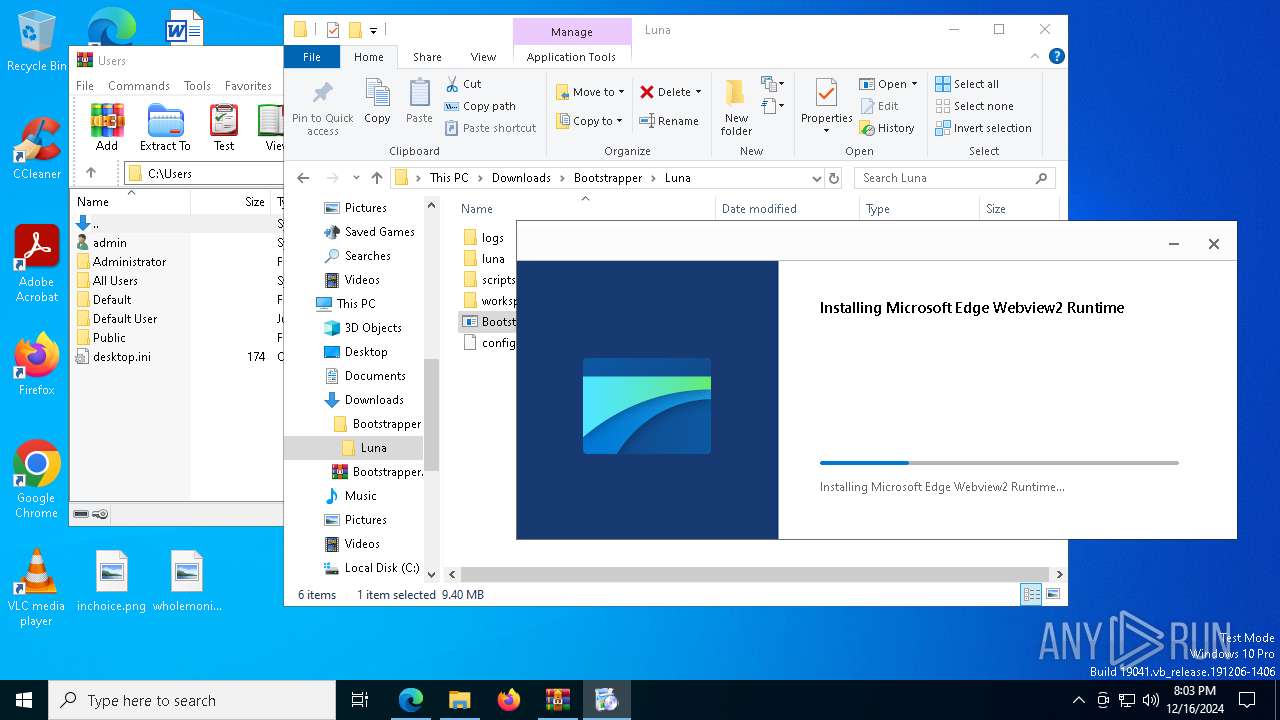Open Windows Start menu

point(24,700)
